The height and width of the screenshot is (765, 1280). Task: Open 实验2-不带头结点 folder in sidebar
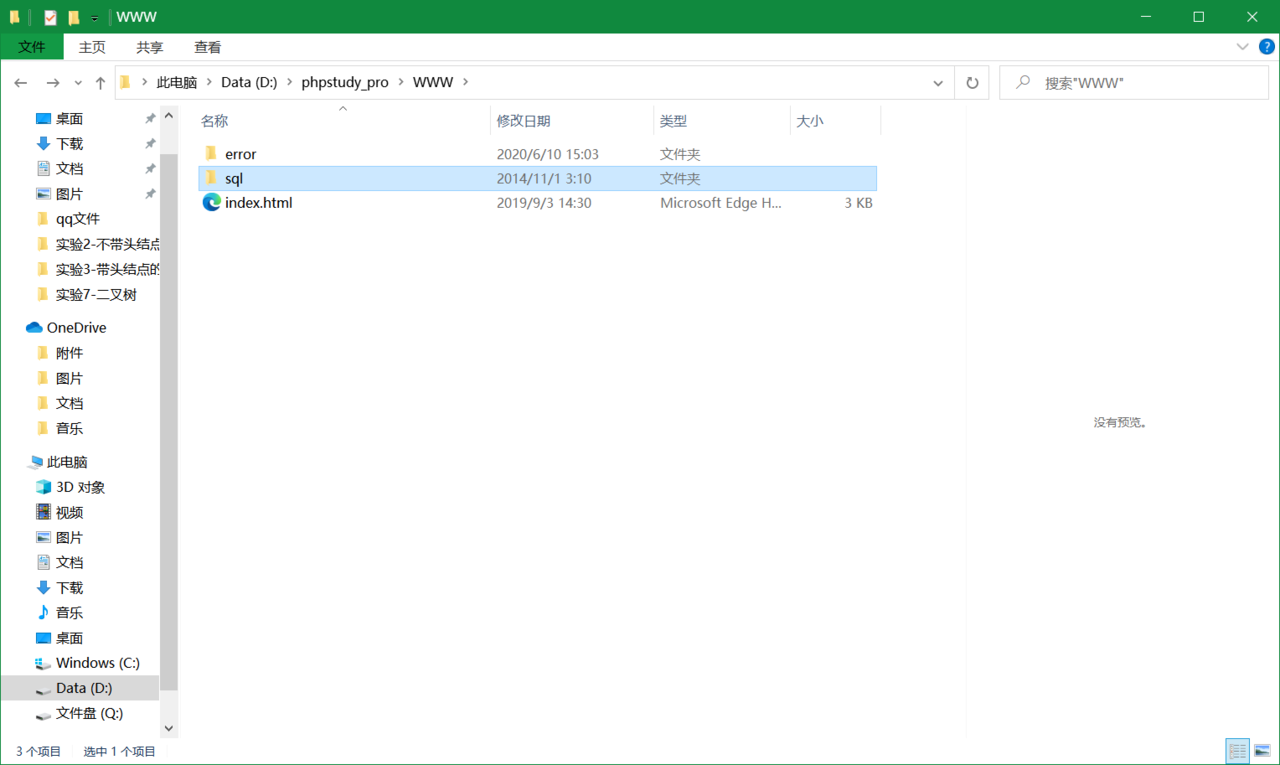107,244
